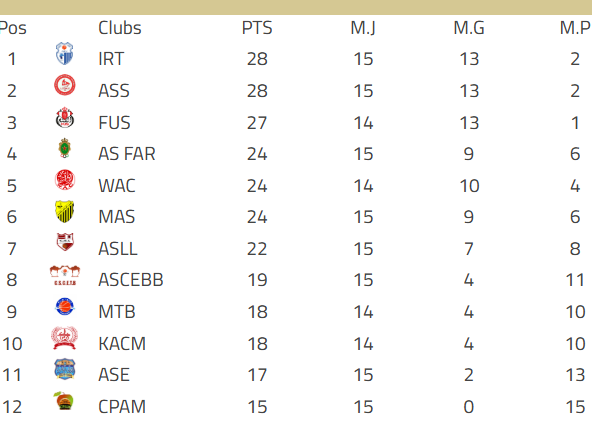
Task: Select the M.J column header
Action: [363, 28]
